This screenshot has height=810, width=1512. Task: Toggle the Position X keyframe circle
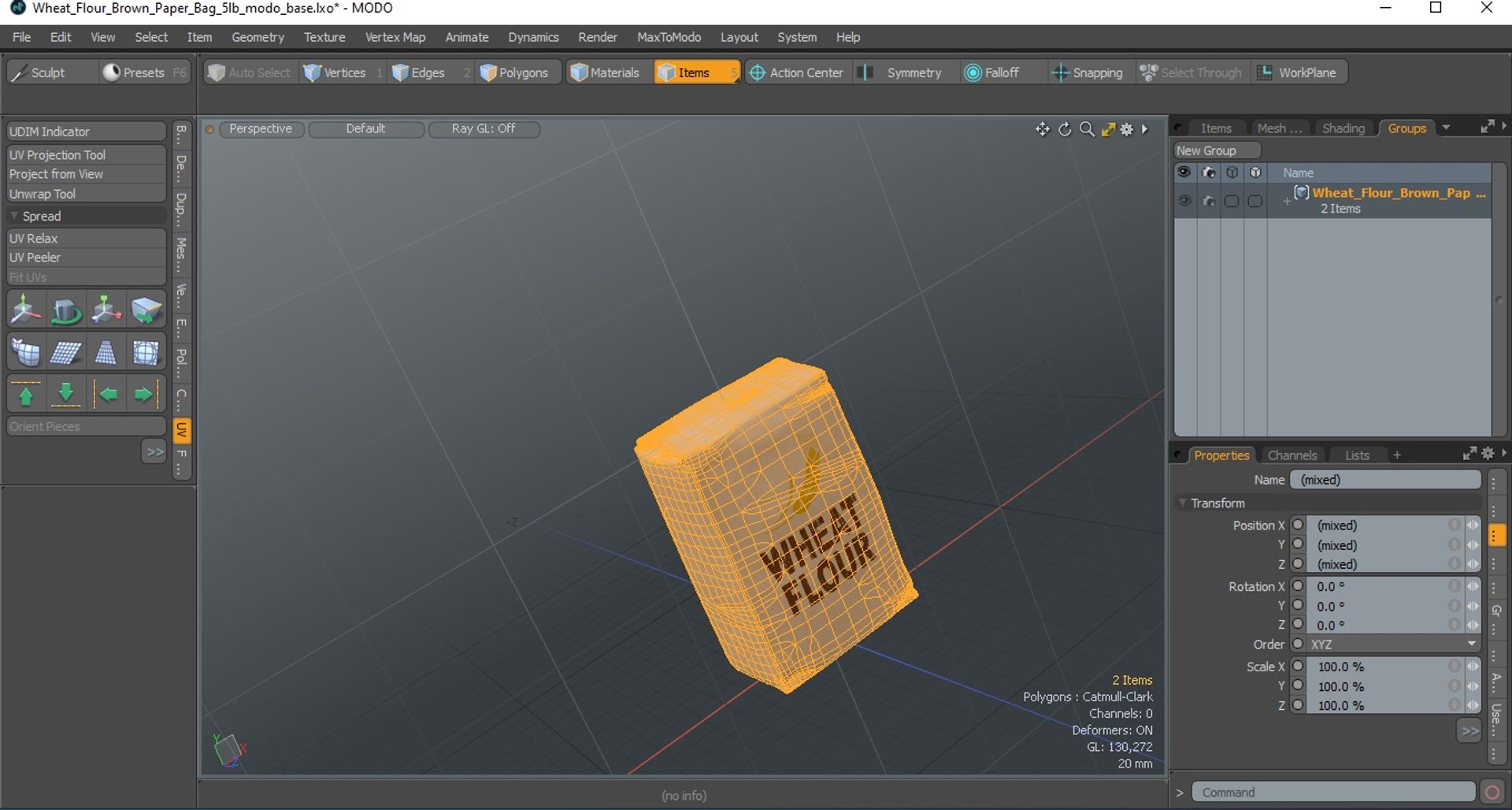pyautogui.click(x=1299, y=525)
